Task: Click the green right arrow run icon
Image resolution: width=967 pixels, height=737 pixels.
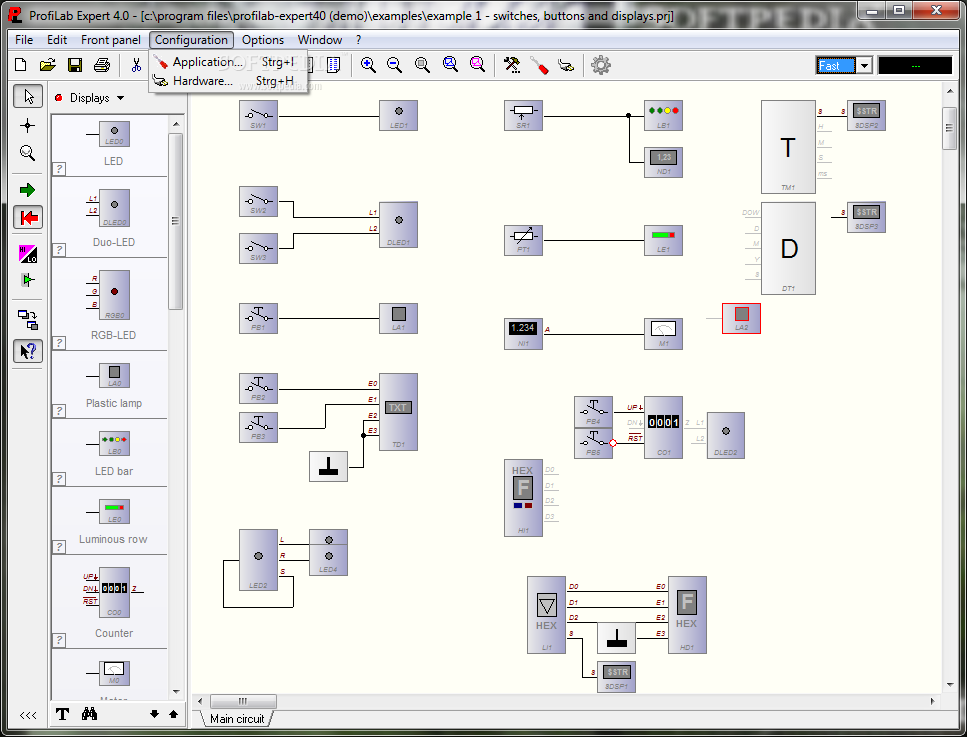Action: coord(27,190)
